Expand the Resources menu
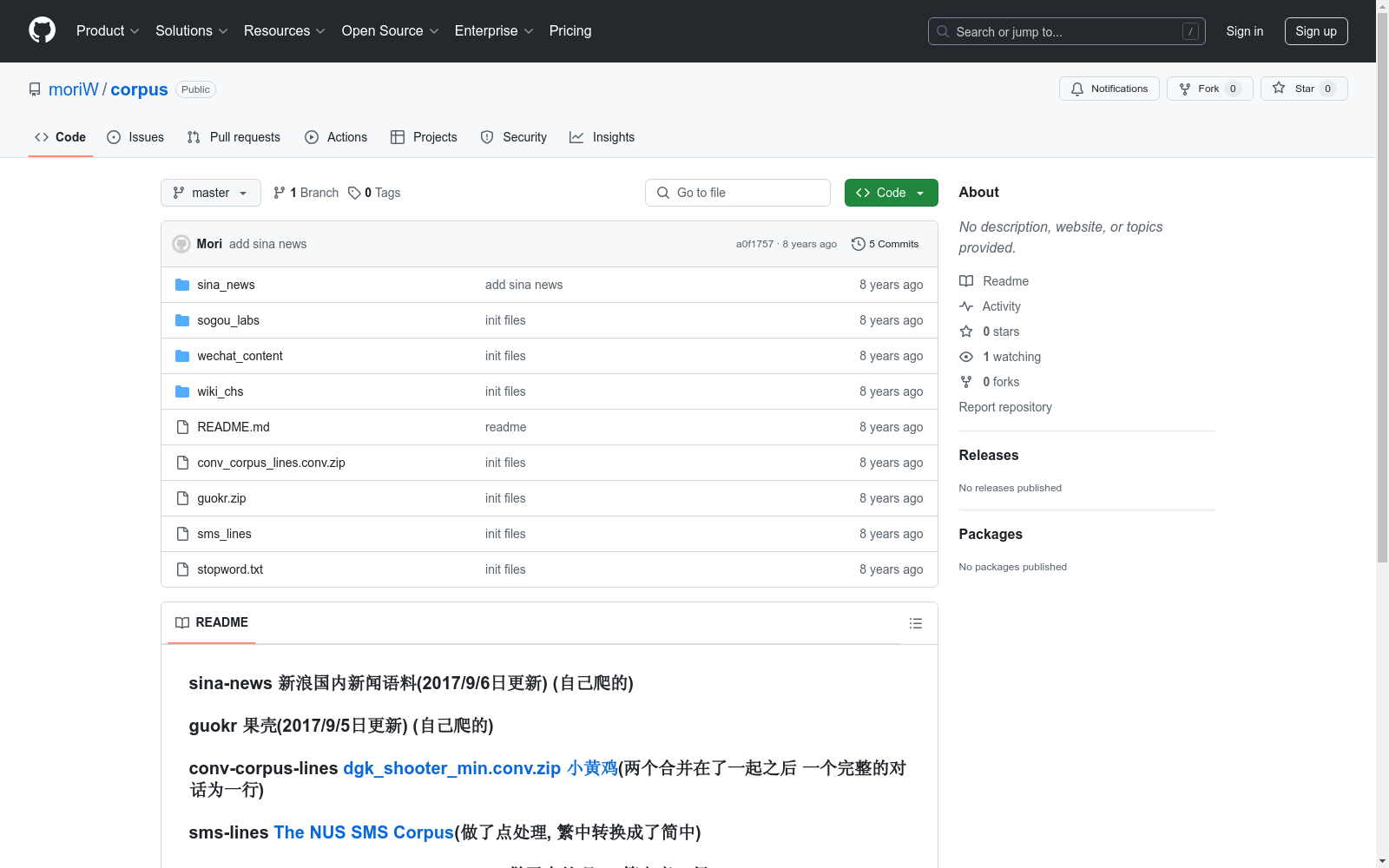 coord(285,31)
